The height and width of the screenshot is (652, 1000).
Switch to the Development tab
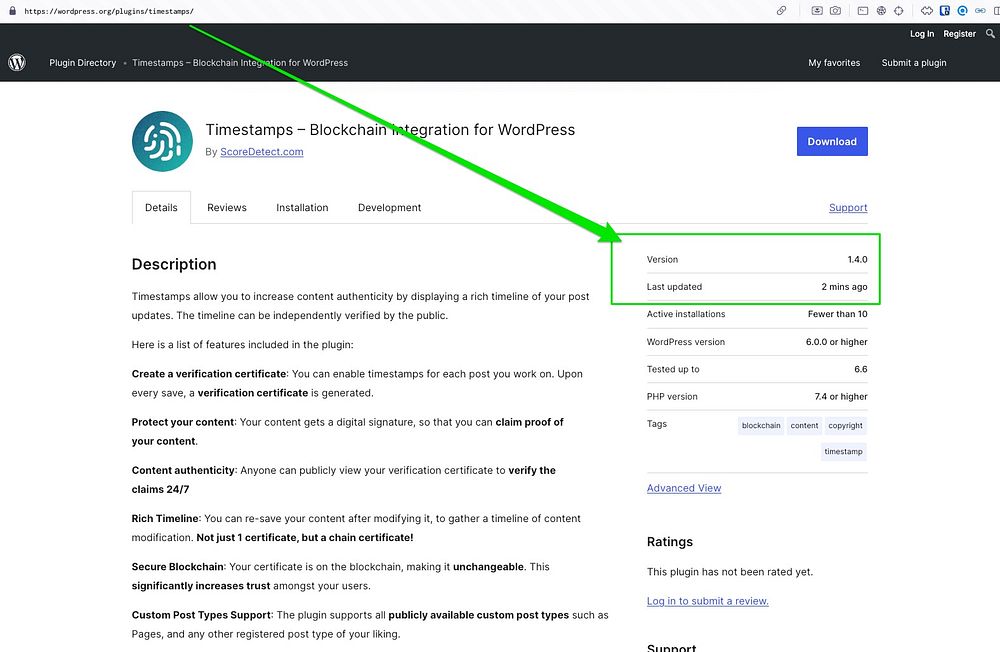[x=389, y=207]
